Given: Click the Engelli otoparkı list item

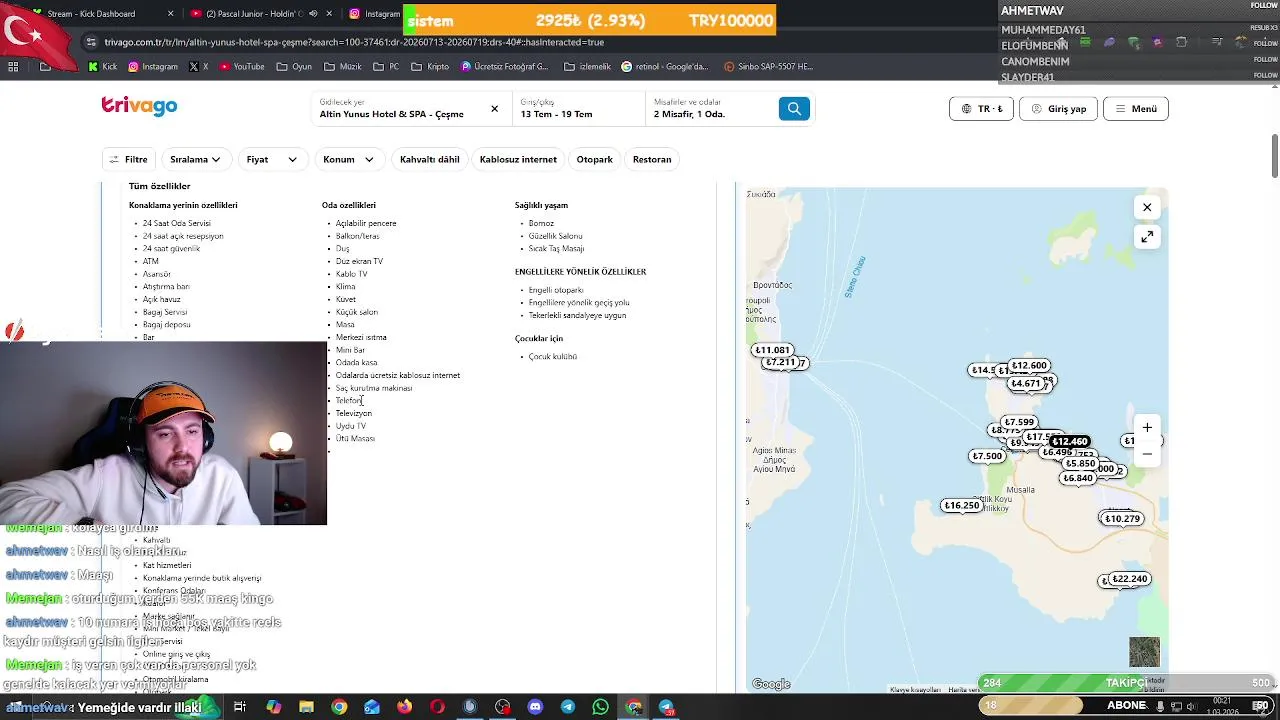Looking at the screenshot, I should click(555, 290).
